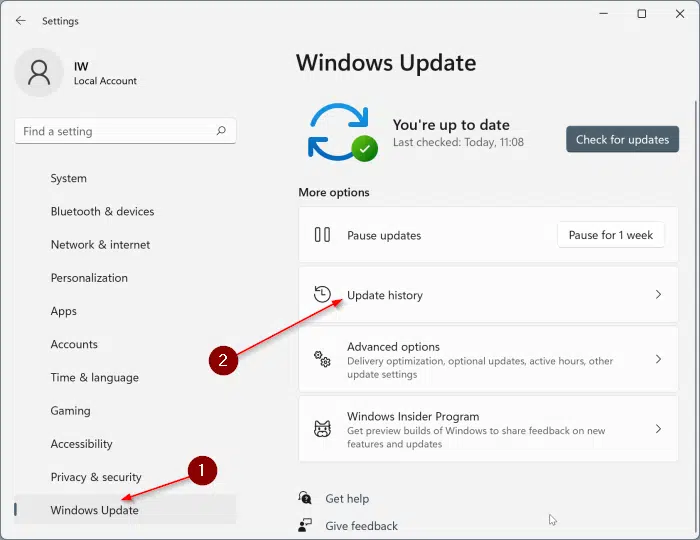This screenshot has height=540, width=700.
Task: Click the search magnifier icon
Action: point(221,131)
